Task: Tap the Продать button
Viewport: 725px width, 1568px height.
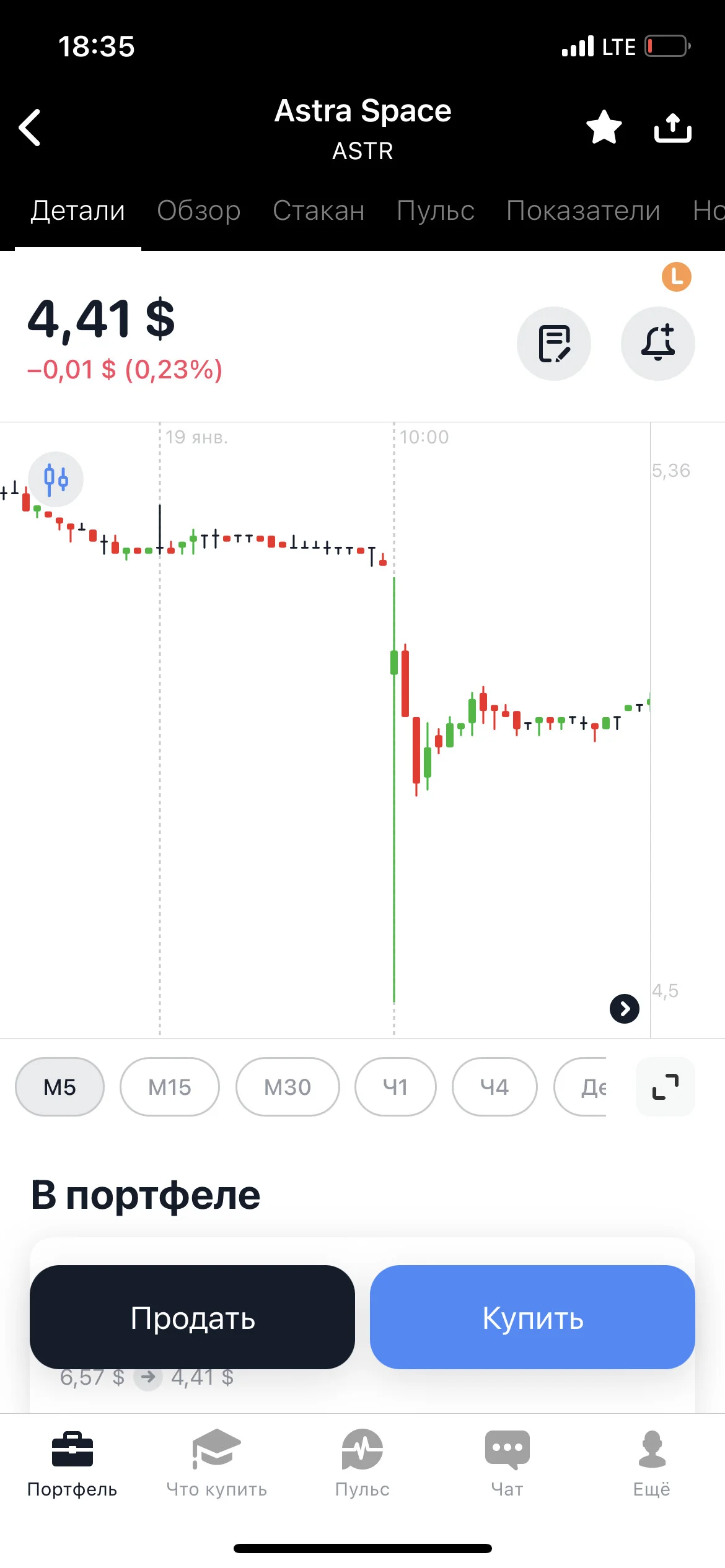Action: coord(192,1317)
